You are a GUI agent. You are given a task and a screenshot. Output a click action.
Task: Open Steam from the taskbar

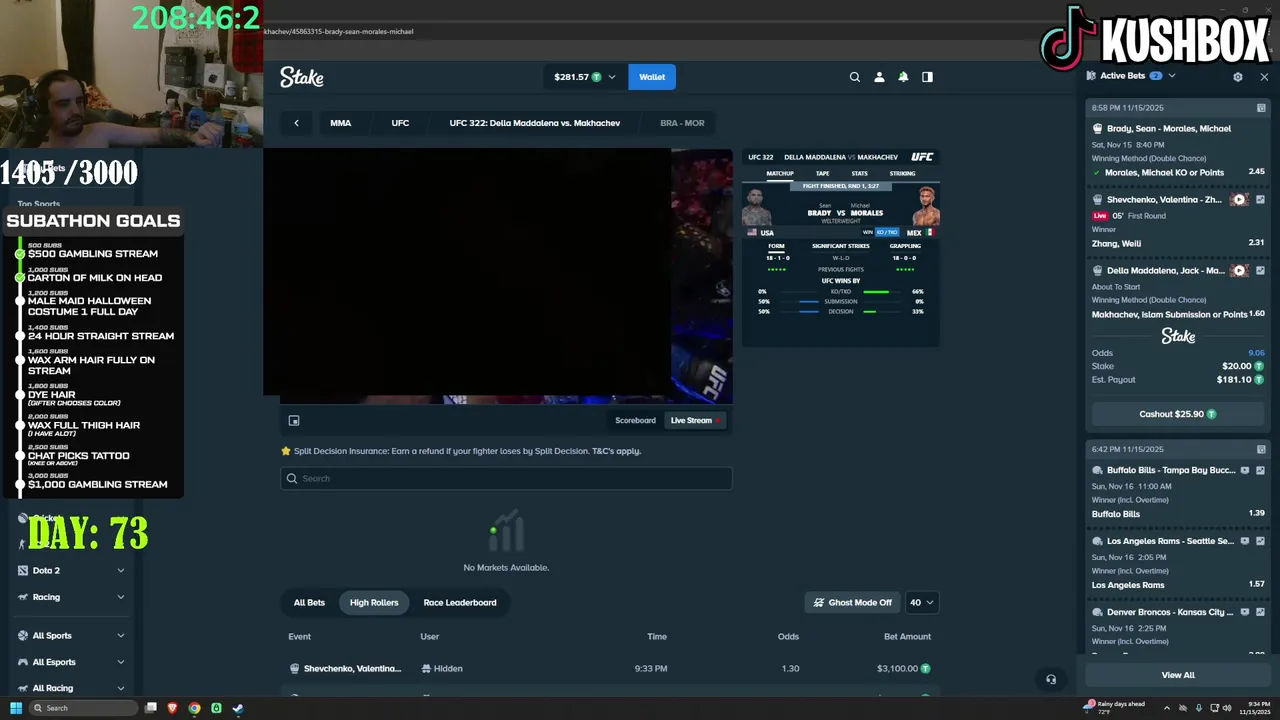238,708
